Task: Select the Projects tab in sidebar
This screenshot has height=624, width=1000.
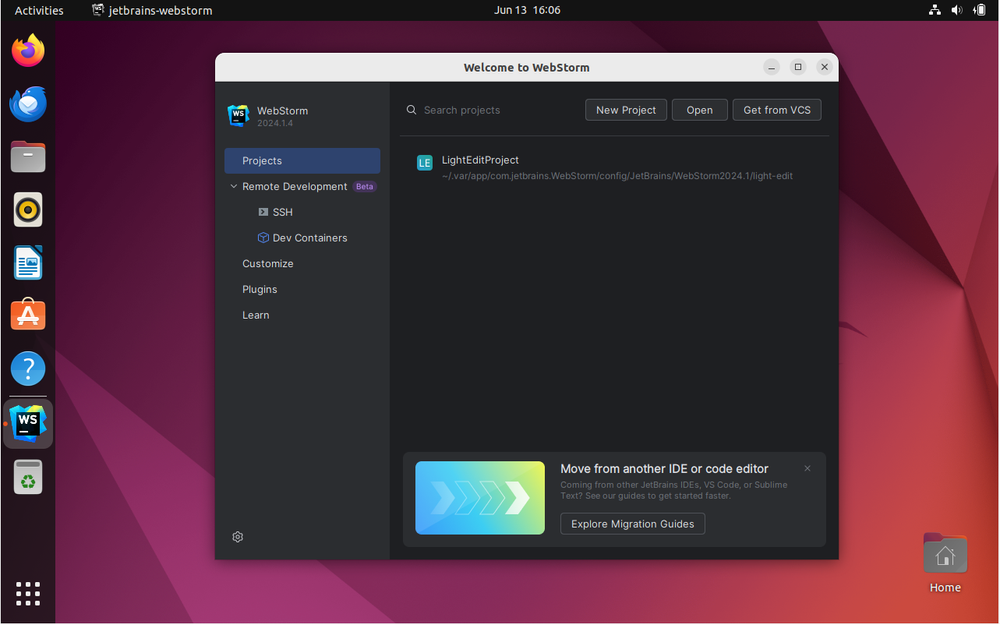Action: click(301, 161)
